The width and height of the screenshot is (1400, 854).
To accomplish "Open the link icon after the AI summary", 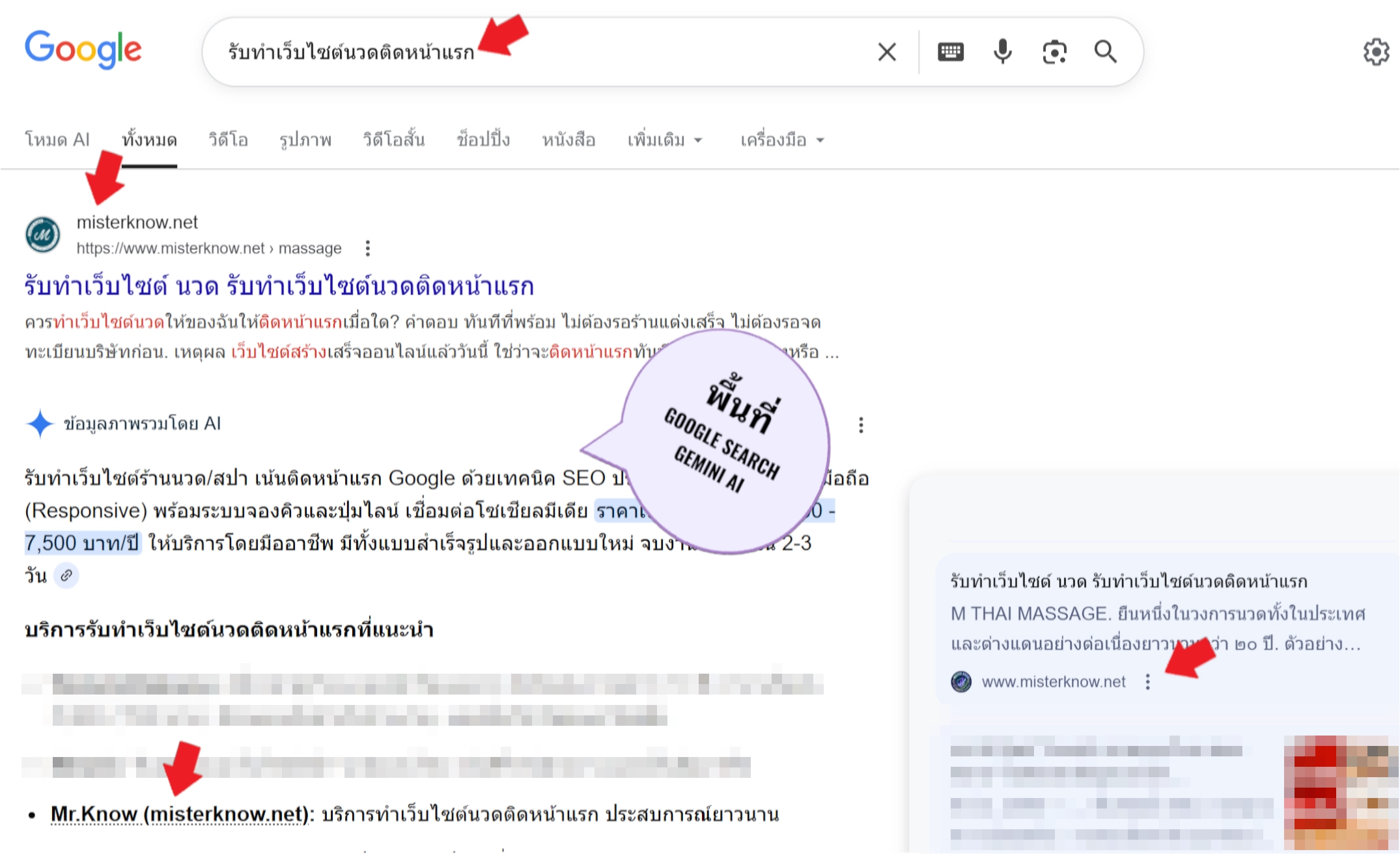I will [x=67, y=575].
